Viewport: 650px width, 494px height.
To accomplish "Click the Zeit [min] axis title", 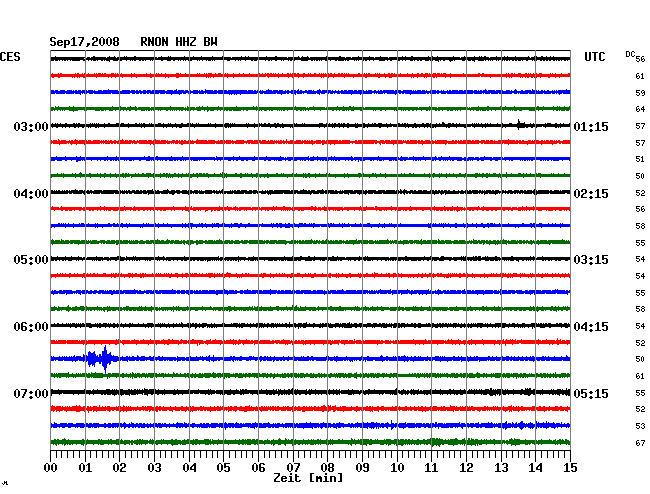I will click(308, 478).
